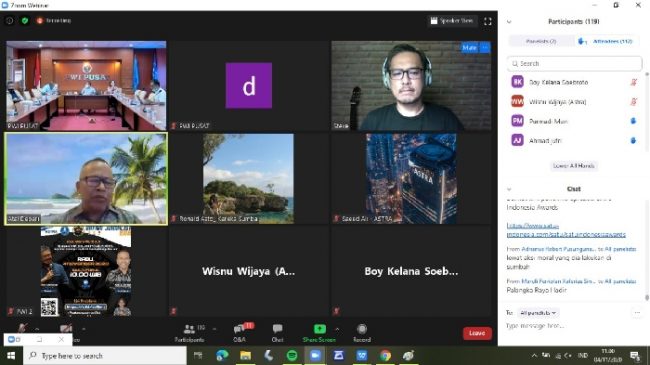The height and width of the screenshot is (365, 650).
Task: Open video options arrow beside camera
Action: [x=83, y=329]
